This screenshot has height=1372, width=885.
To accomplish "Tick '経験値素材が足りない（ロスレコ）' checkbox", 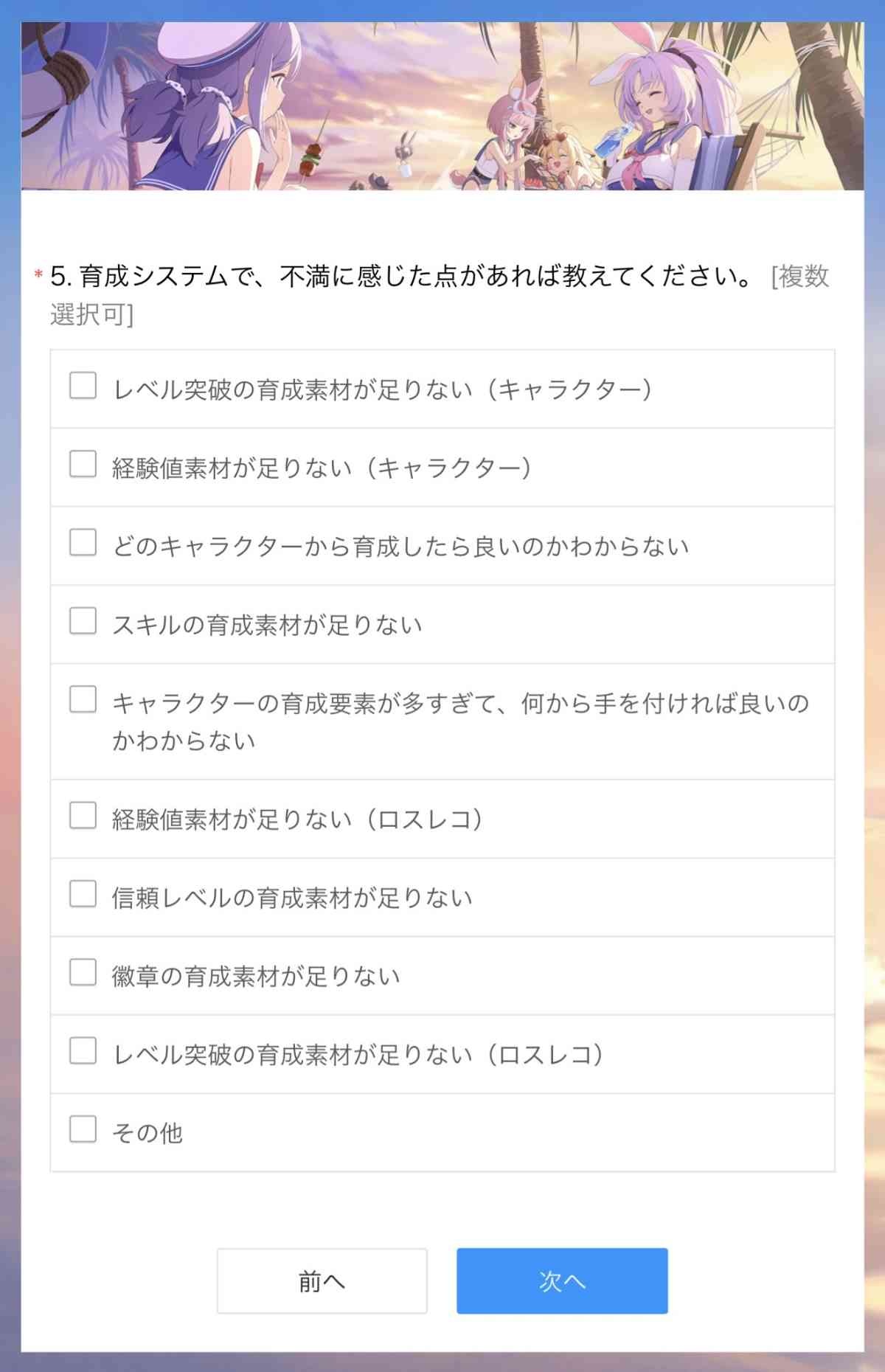I will pos(83,816).
